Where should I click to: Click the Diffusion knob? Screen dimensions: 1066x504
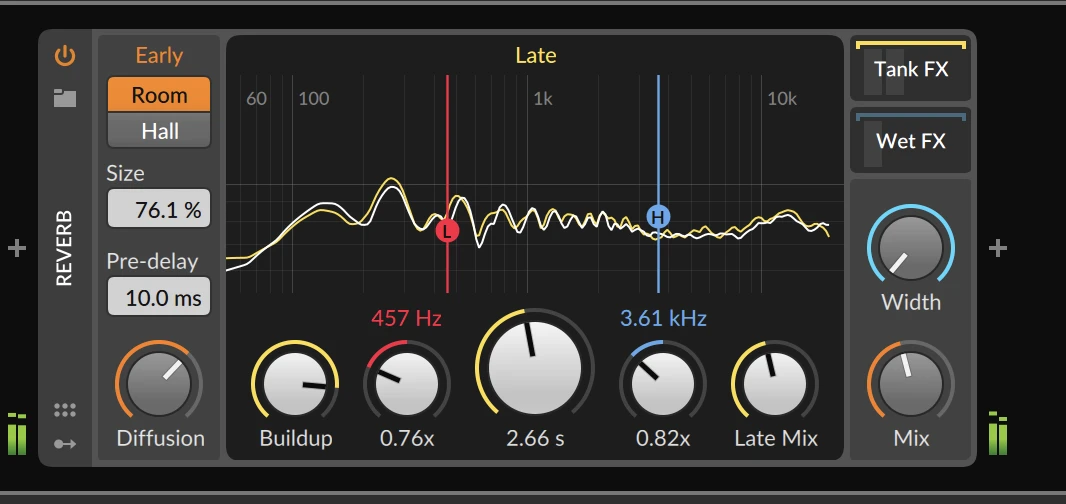point(160,383)
